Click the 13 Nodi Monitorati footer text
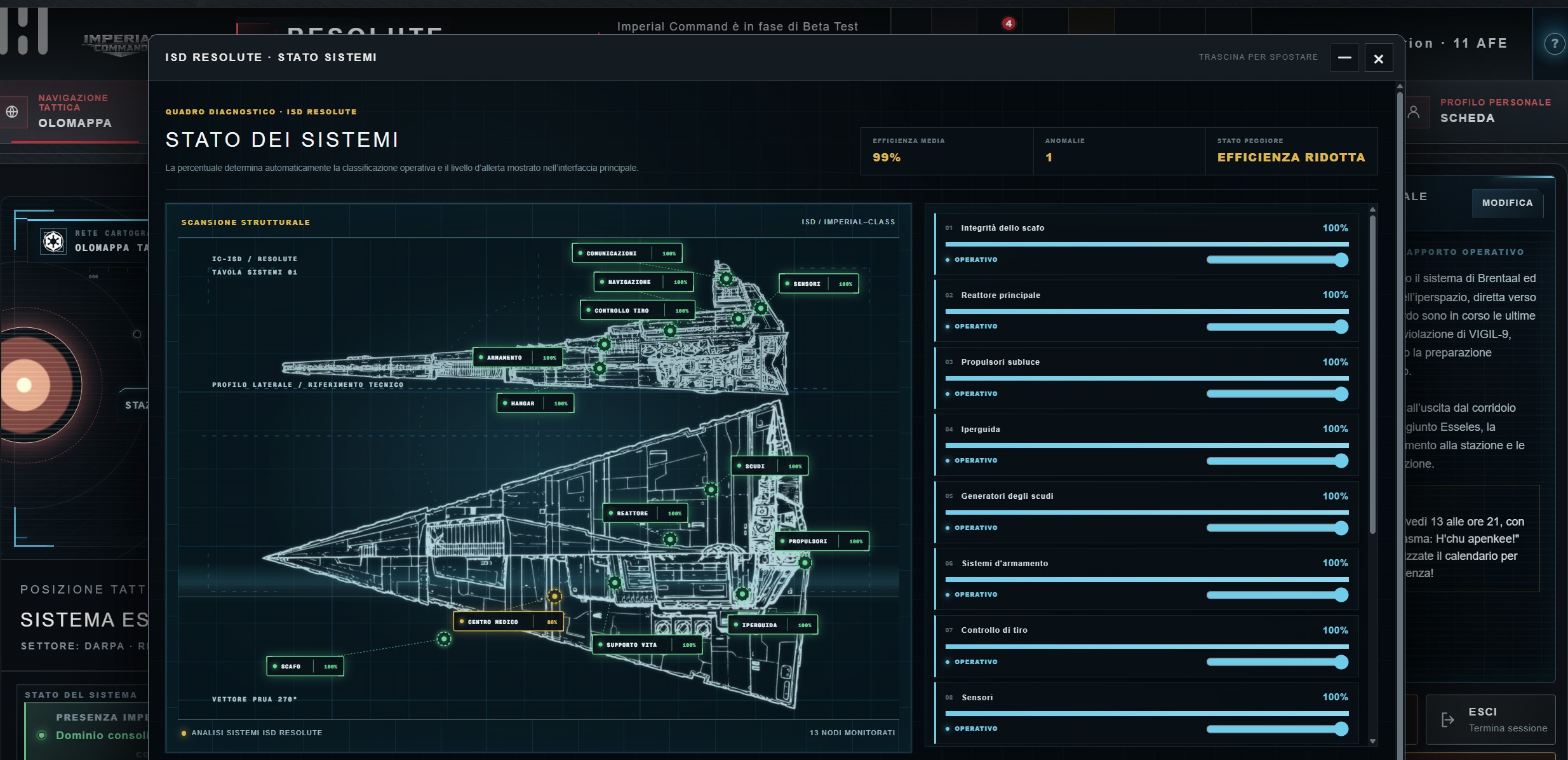Image resolution: width=1568 pixels, height=760 pixels. pos(852,733)
